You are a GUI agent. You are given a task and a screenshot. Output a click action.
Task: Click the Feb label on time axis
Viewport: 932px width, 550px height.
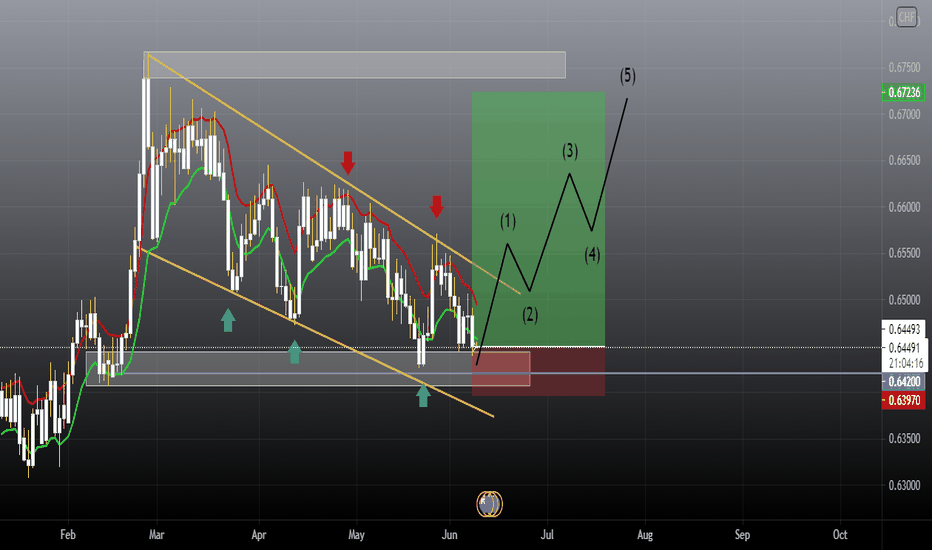[68, 535]
